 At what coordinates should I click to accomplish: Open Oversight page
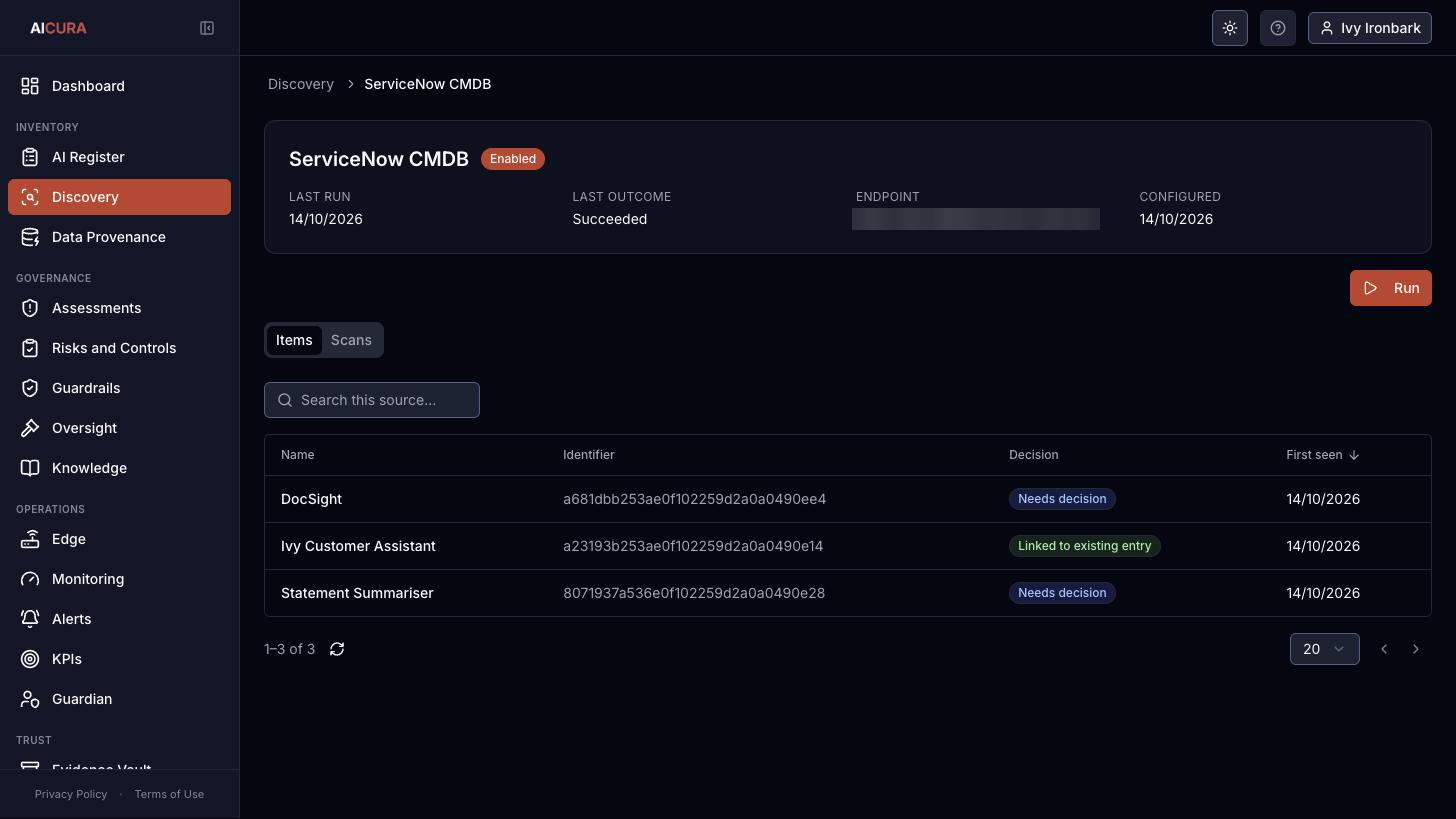119,428
